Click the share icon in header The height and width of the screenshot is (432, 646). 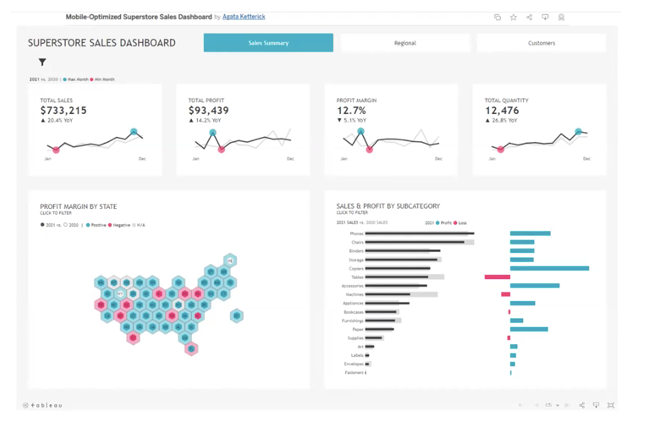pyautogui.click(x=529, y=17)
